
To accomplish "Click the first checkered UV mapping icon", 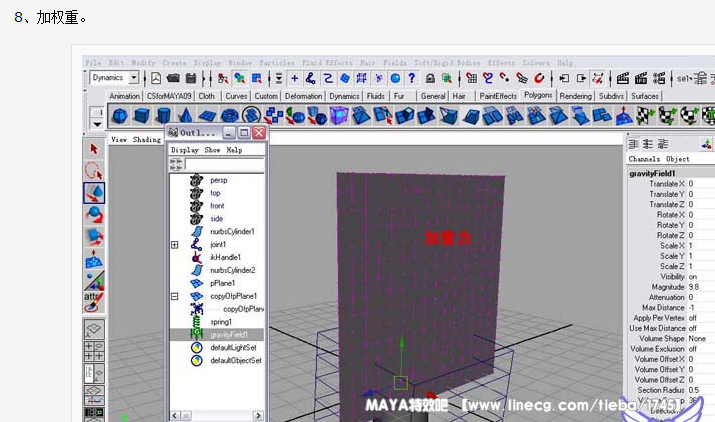I will click(x=645, y=115).
